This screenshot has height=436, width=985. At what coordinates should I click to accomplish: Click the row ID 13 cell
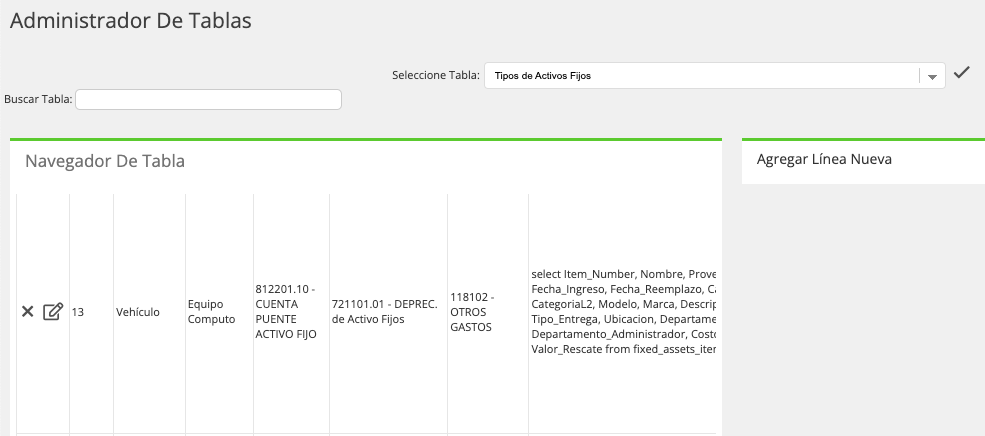click(x=78, y=312)
